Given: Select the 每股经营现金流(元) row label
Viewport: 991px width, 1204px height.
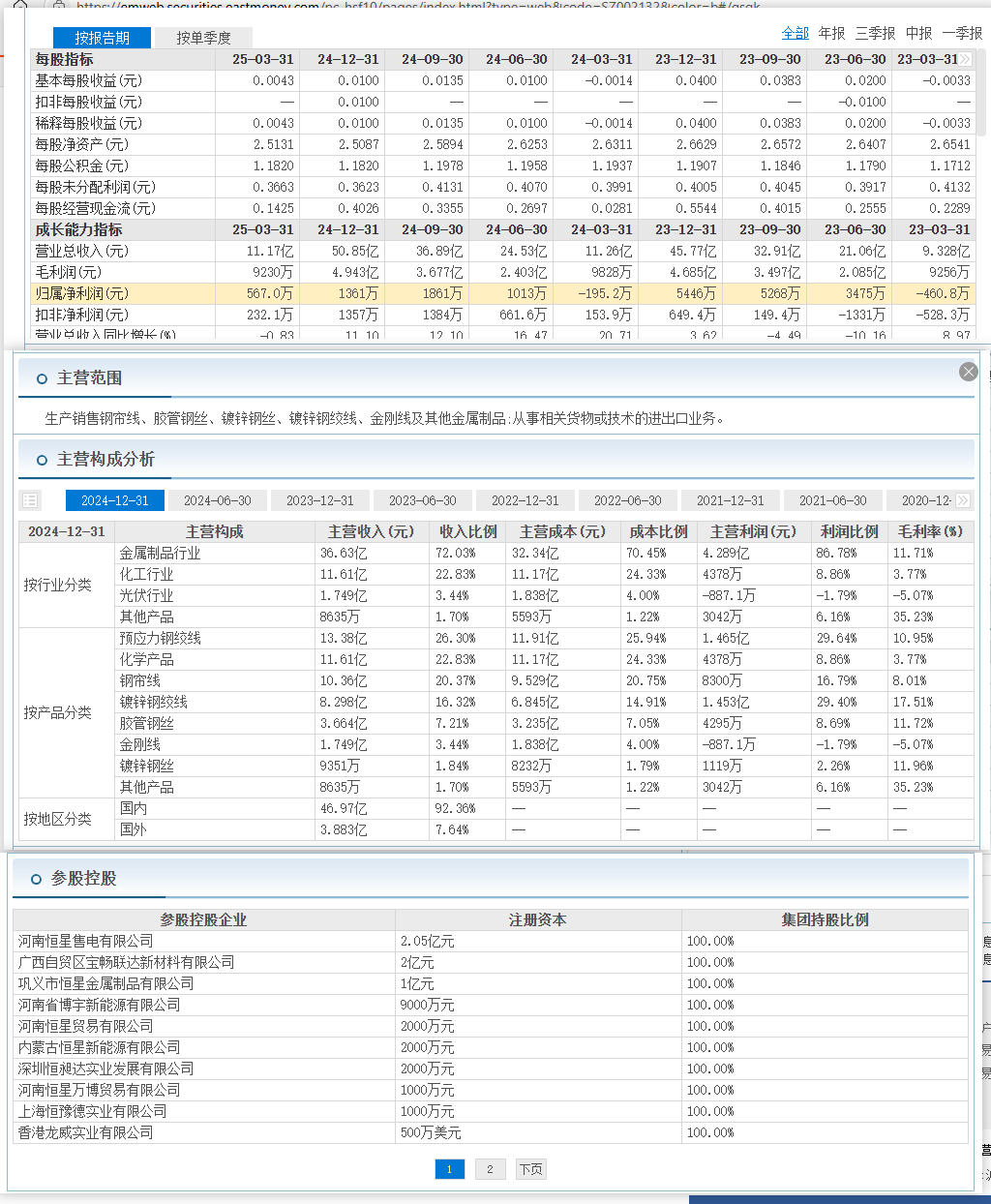Looking at the screenshot, I should 95,208.
